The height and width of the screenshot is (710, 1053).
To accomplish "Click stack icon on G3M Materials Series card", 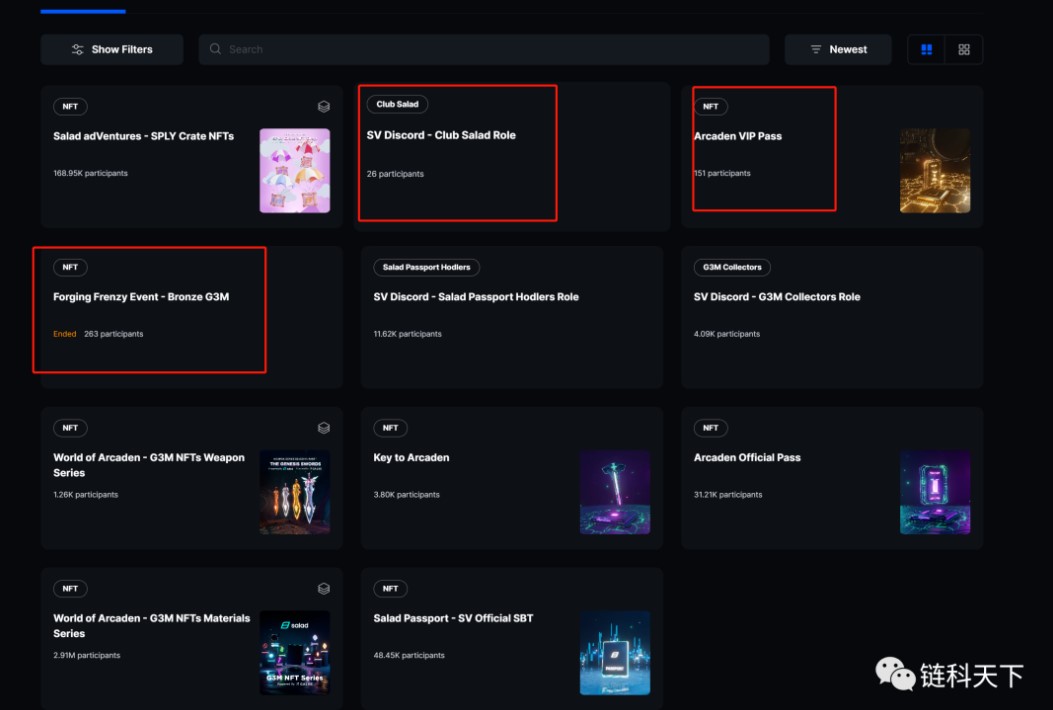I will pyautogui.click(x=324, y=588).
